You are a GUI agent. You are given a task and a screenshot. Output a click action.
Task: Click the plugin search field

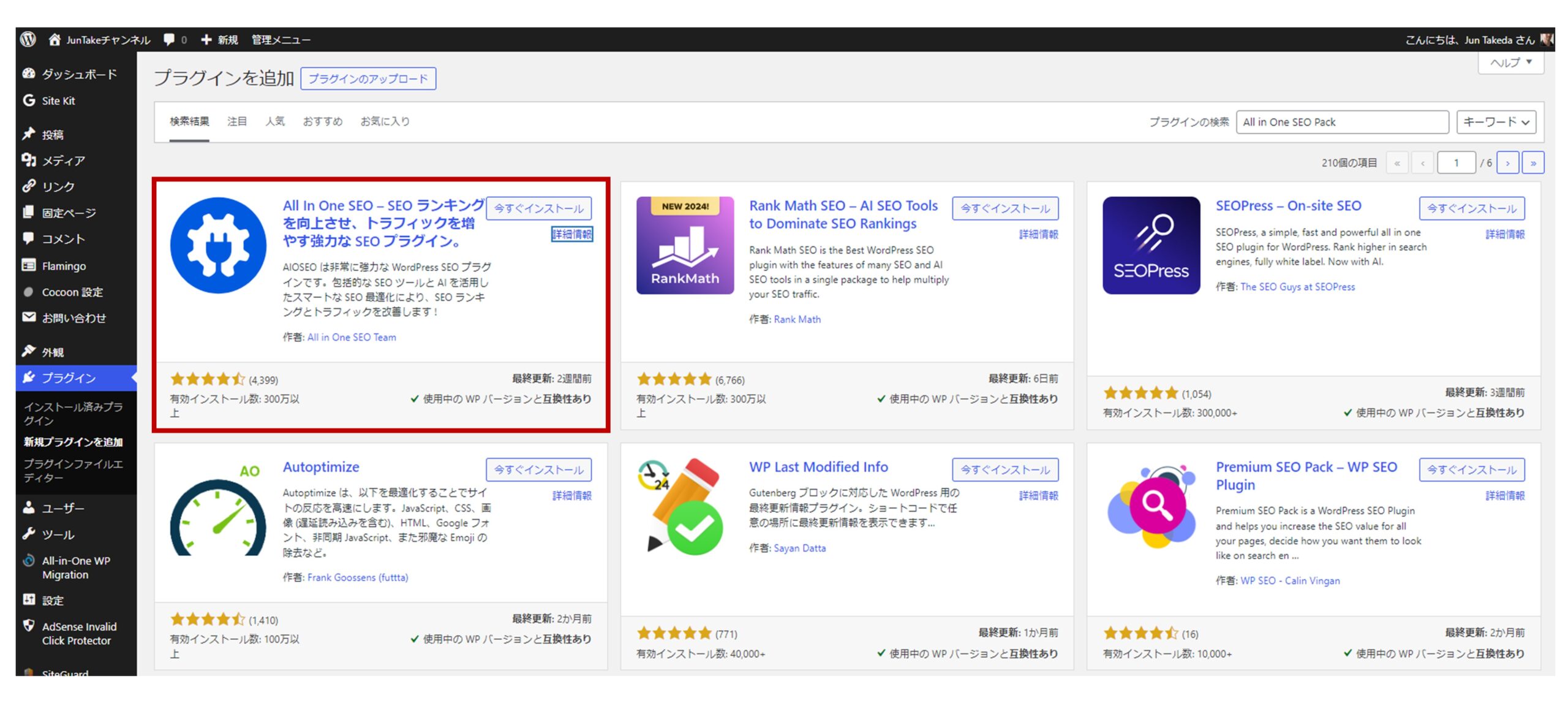(1343, 122)
